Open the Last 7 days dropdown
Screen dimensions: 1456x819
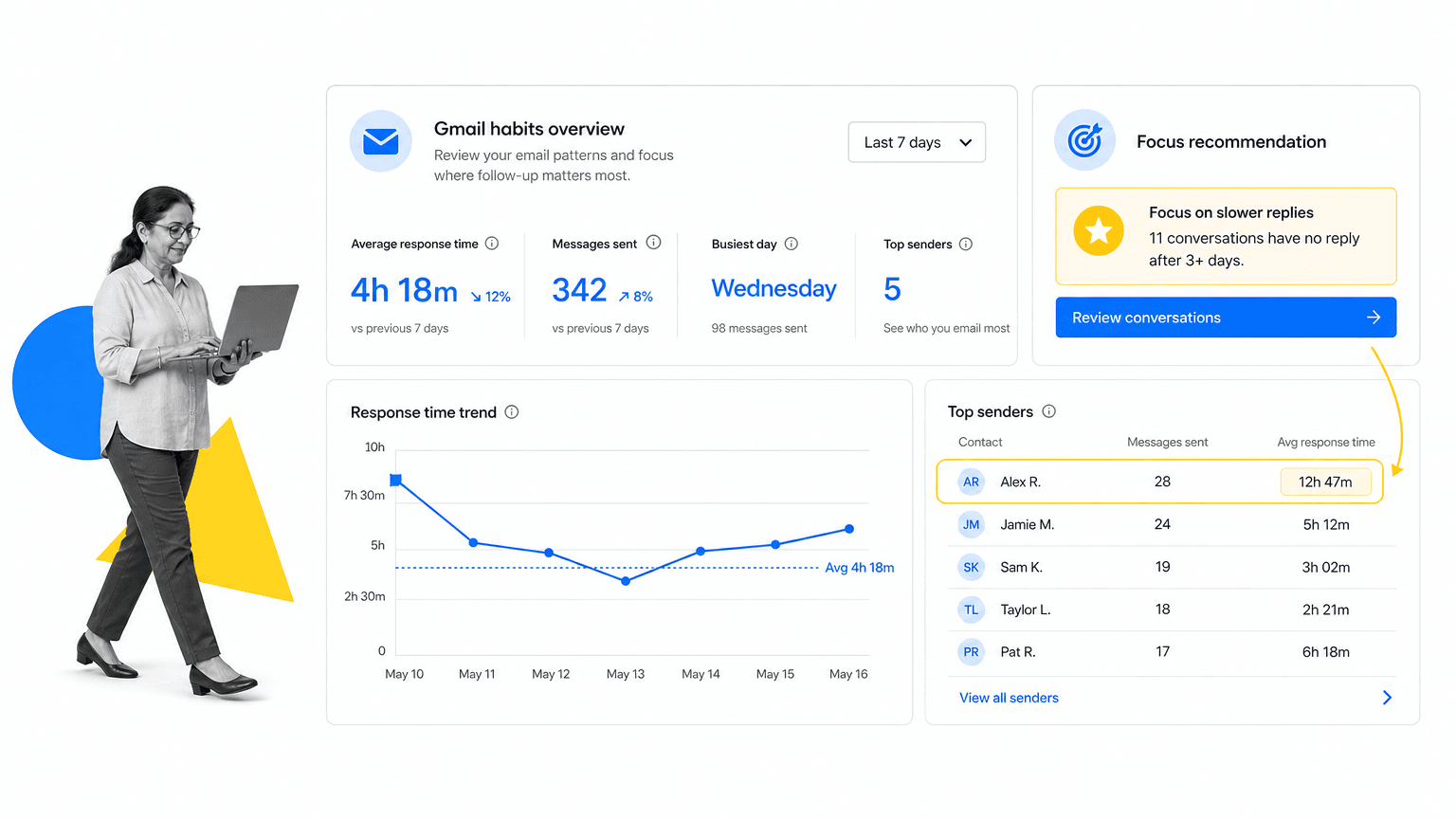pyautogui.click(x=917, y=142)
